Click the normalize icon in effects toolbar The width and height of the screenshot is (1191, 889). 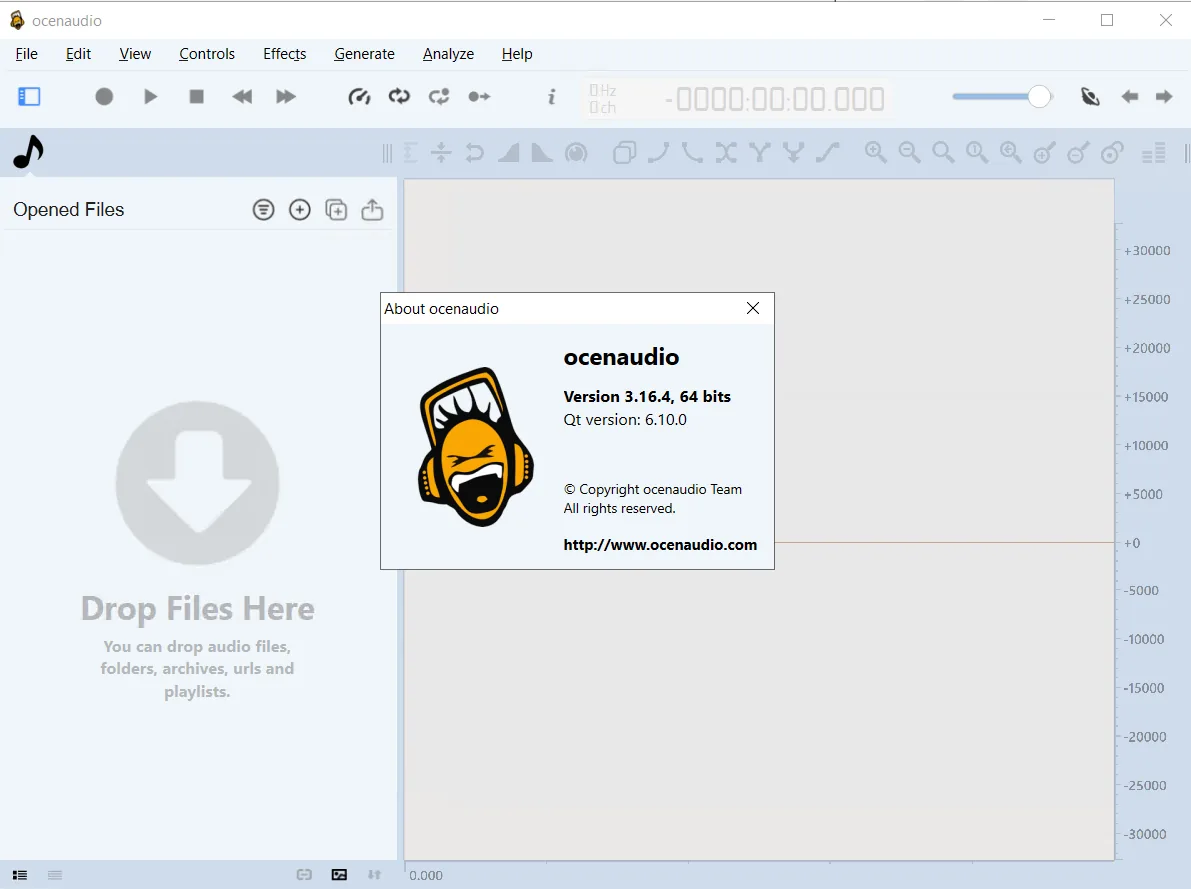410,153
